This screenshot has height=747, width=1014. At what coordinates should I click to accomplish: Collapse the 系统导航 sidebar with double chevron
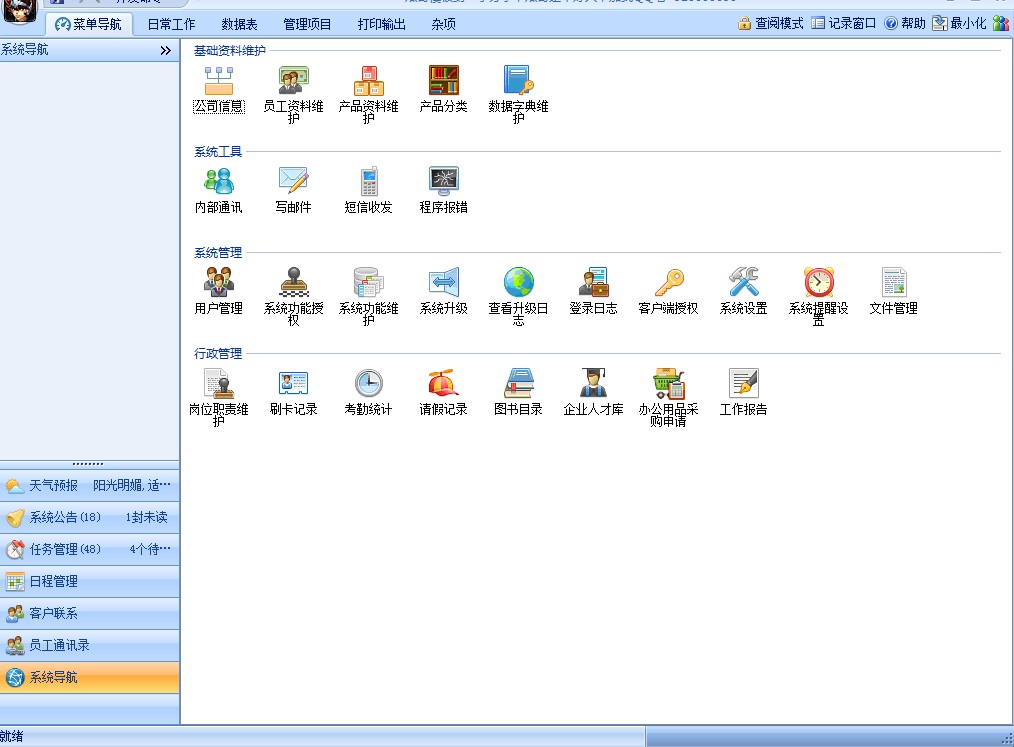coord(165,50)
